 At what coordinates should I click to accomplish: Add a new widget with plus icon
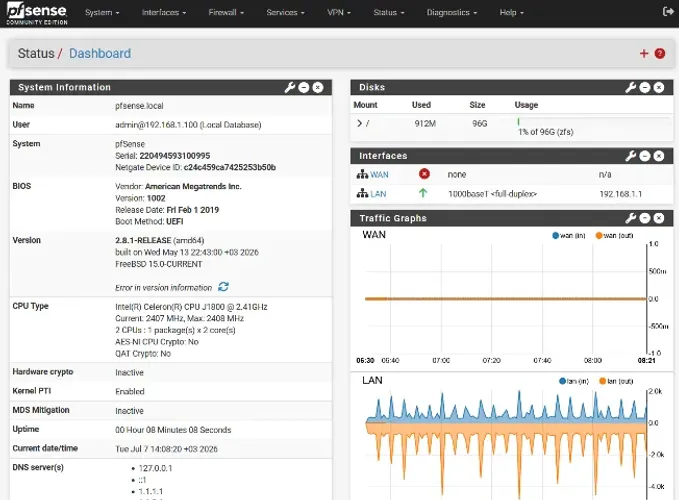pyautogui.click(x=643, y=53)
